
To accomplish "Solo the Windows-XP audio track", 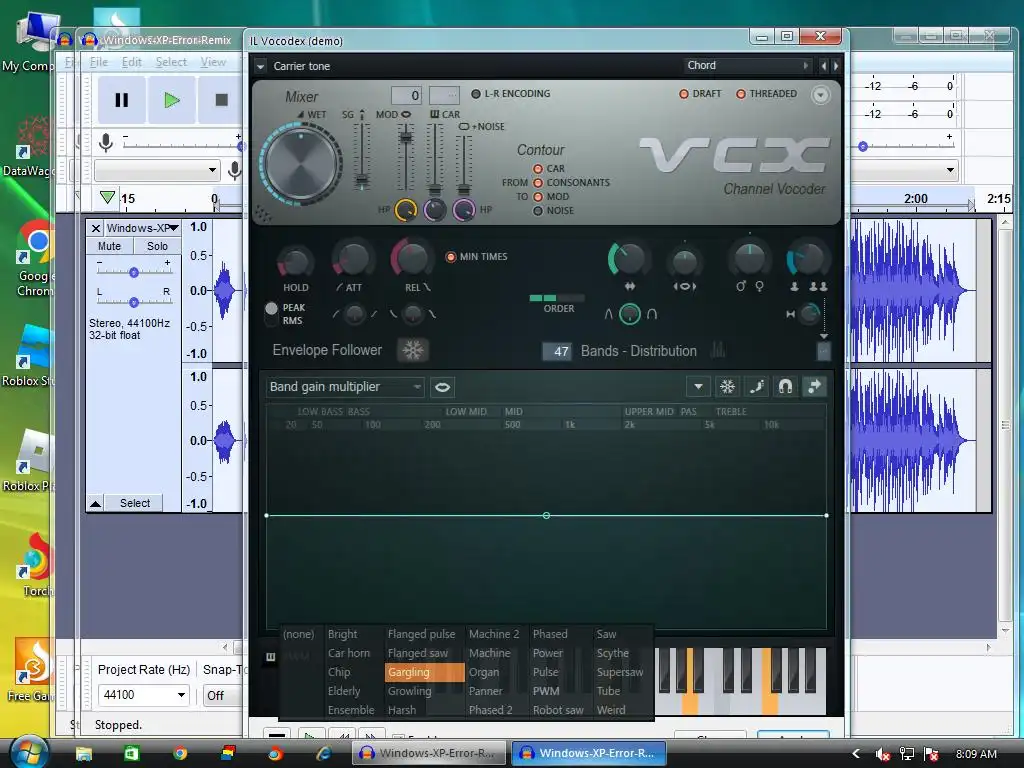I will pos(157,246).
